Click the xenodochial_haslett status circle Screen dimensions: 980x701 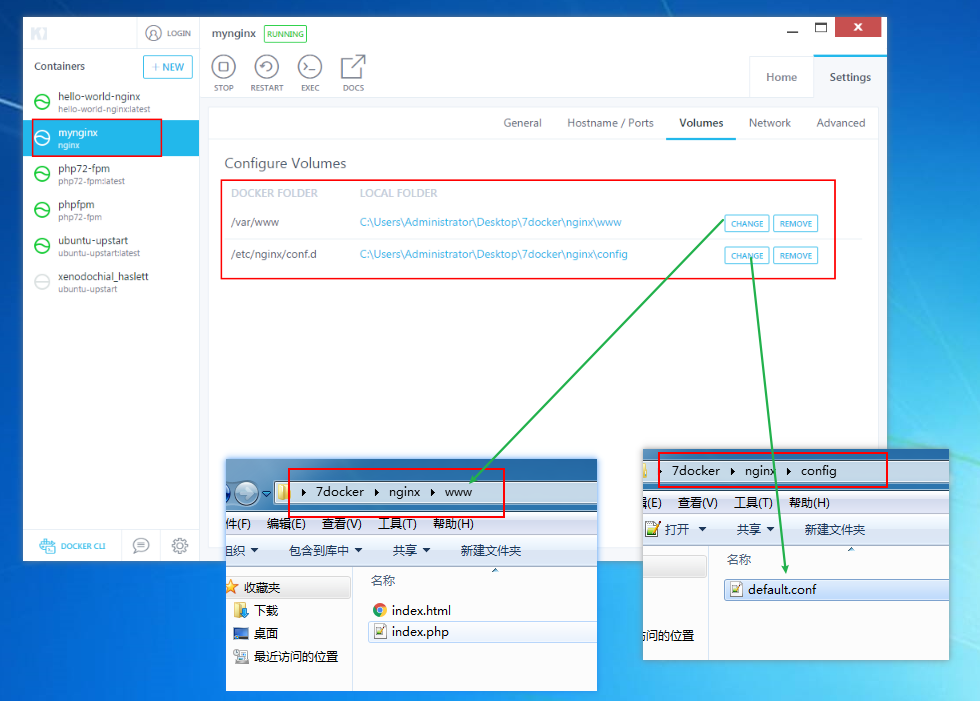point(42,281)
